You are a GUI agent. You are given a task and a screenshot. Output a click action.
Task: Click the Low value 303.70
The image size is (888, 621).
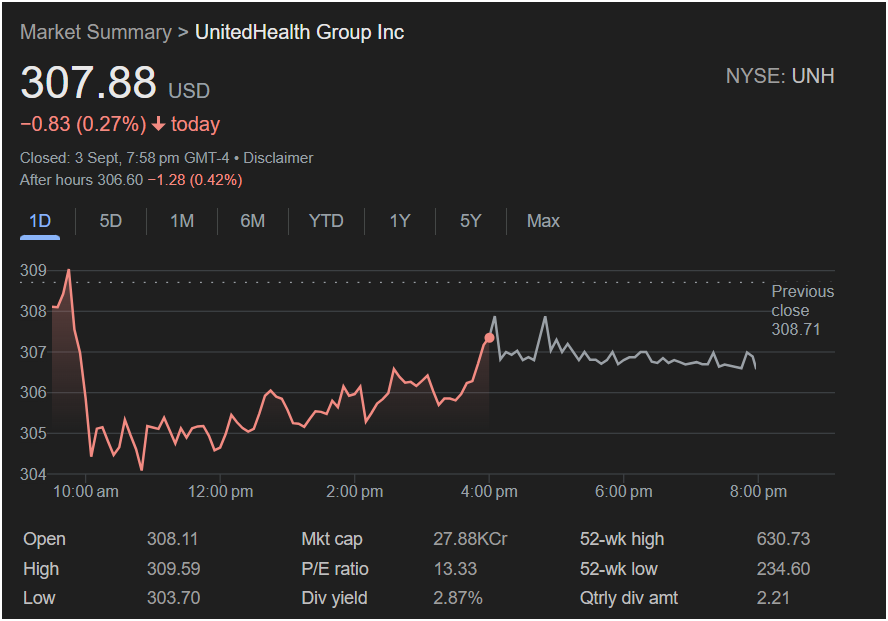[x=173, y=598]
